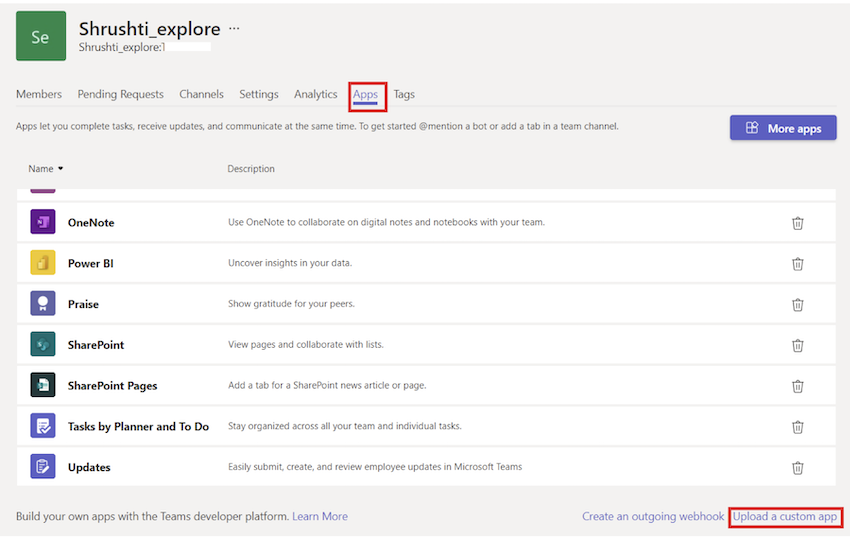Click 'Show gratitude for your peers.' description
850x538 pixels.
point(291,304)
